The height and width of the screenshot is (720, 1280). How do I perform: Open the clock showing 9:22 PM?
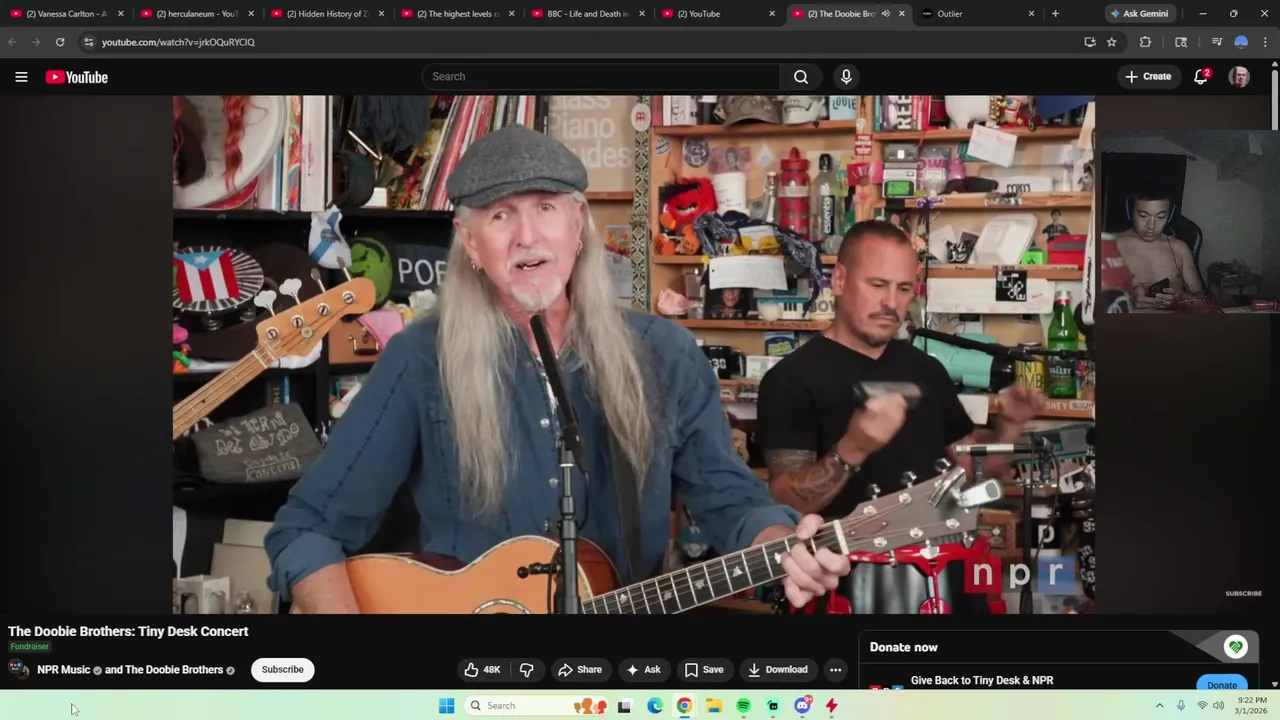1251,706
